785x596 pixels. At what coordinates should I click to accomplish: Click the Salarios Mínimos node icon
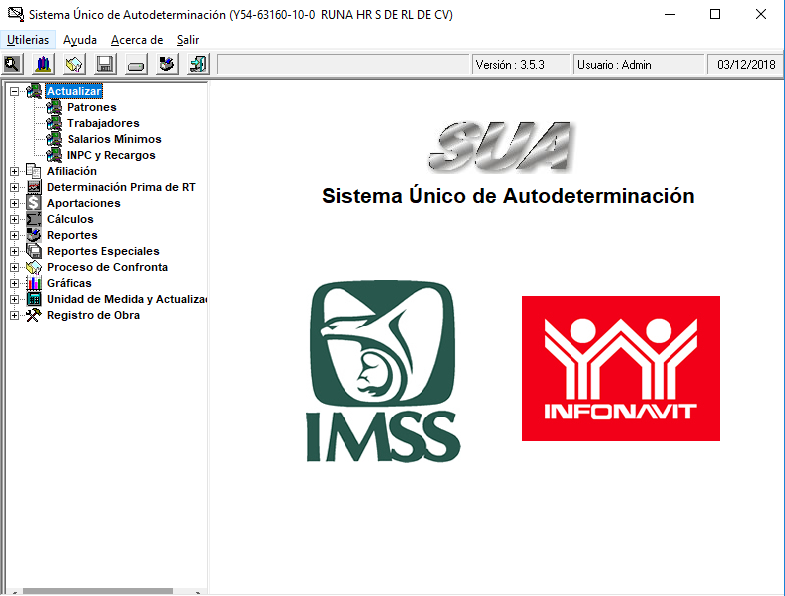click(x=54, y=139)
